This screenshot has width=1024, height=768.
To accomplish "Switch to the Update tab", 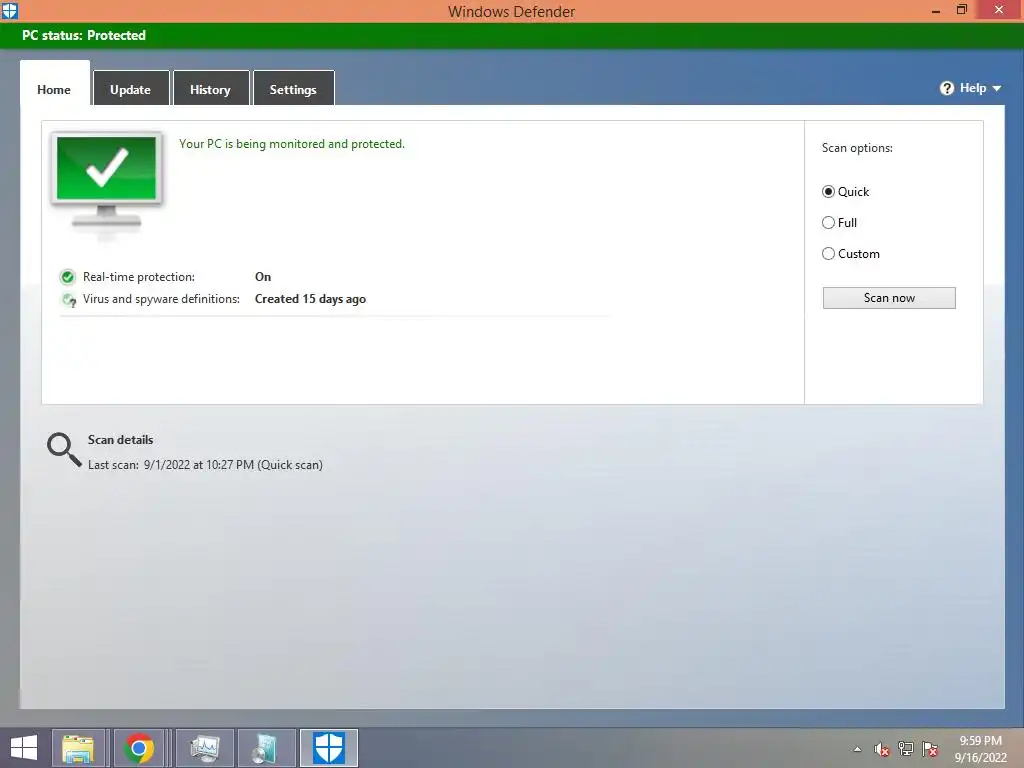I will [x=131, y=89].
